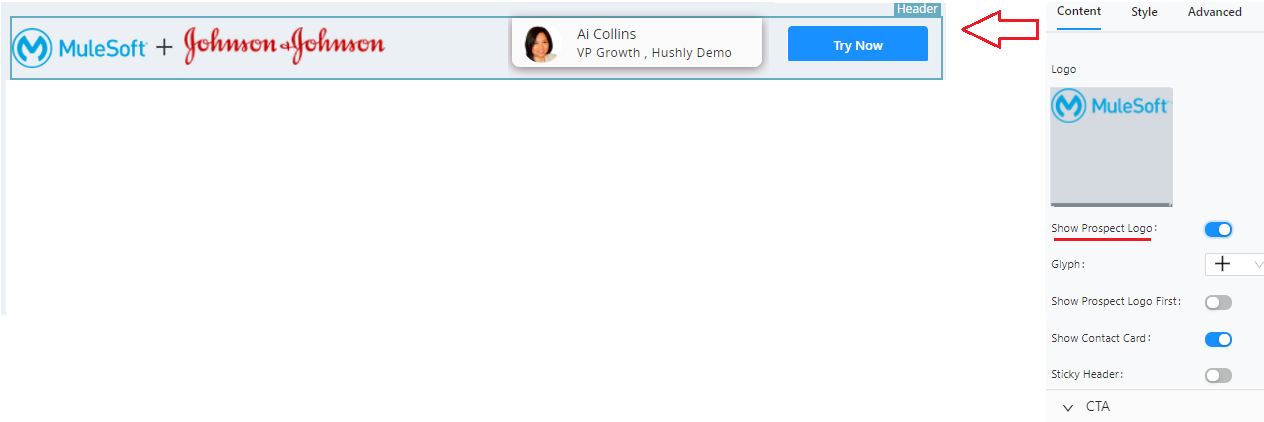Screen dimensions: 1264x422
Task: Click the plus glyph between header logos
Action: 164,46
